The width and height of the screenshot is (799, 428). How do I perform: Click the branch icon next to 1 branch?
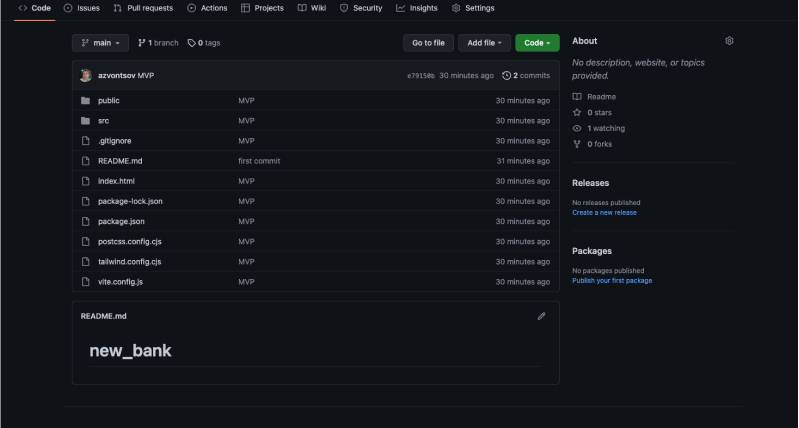[142, 43]
